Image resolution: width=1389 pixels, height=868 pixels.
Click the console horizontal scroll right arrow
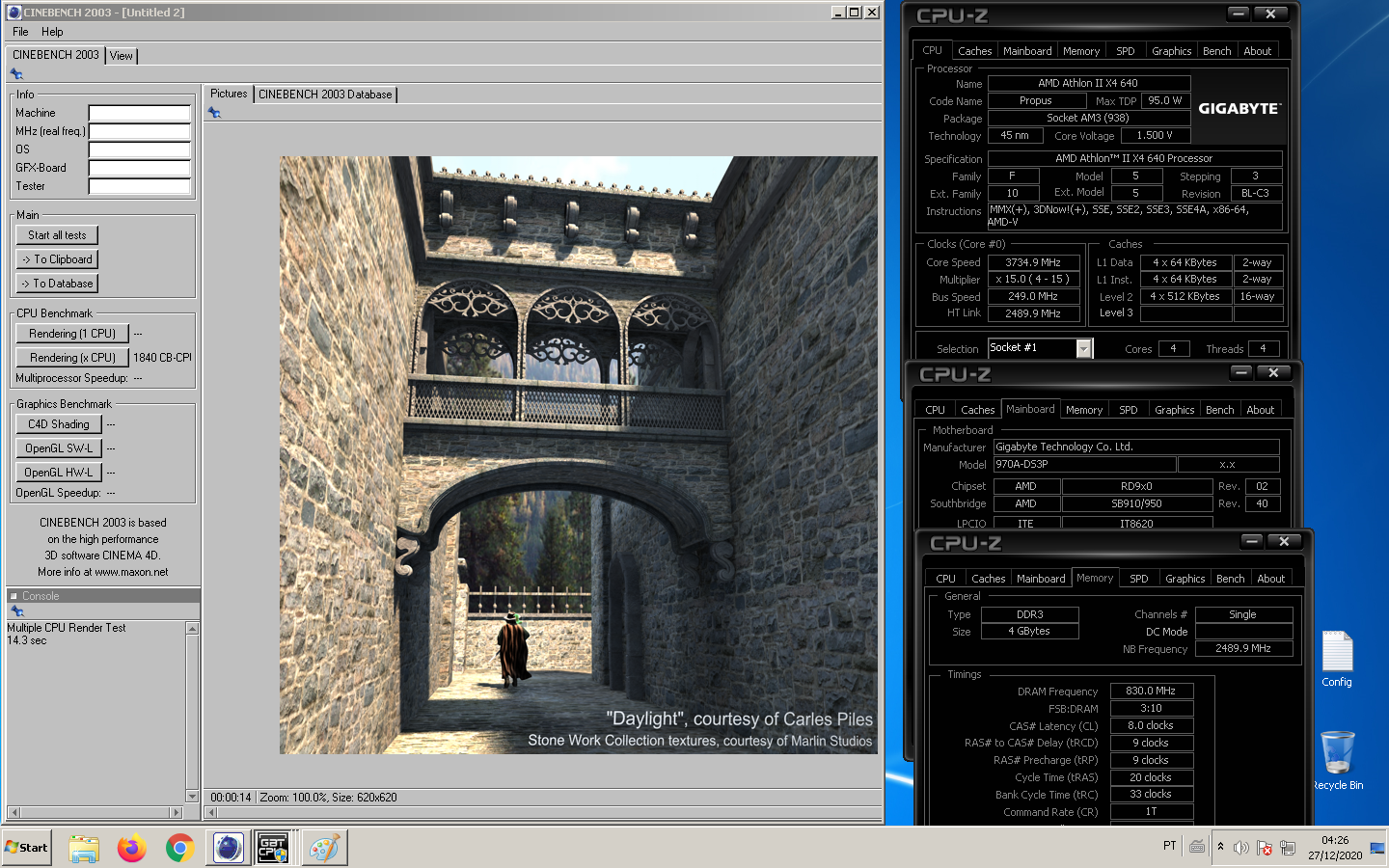click(x=176, y=812)
